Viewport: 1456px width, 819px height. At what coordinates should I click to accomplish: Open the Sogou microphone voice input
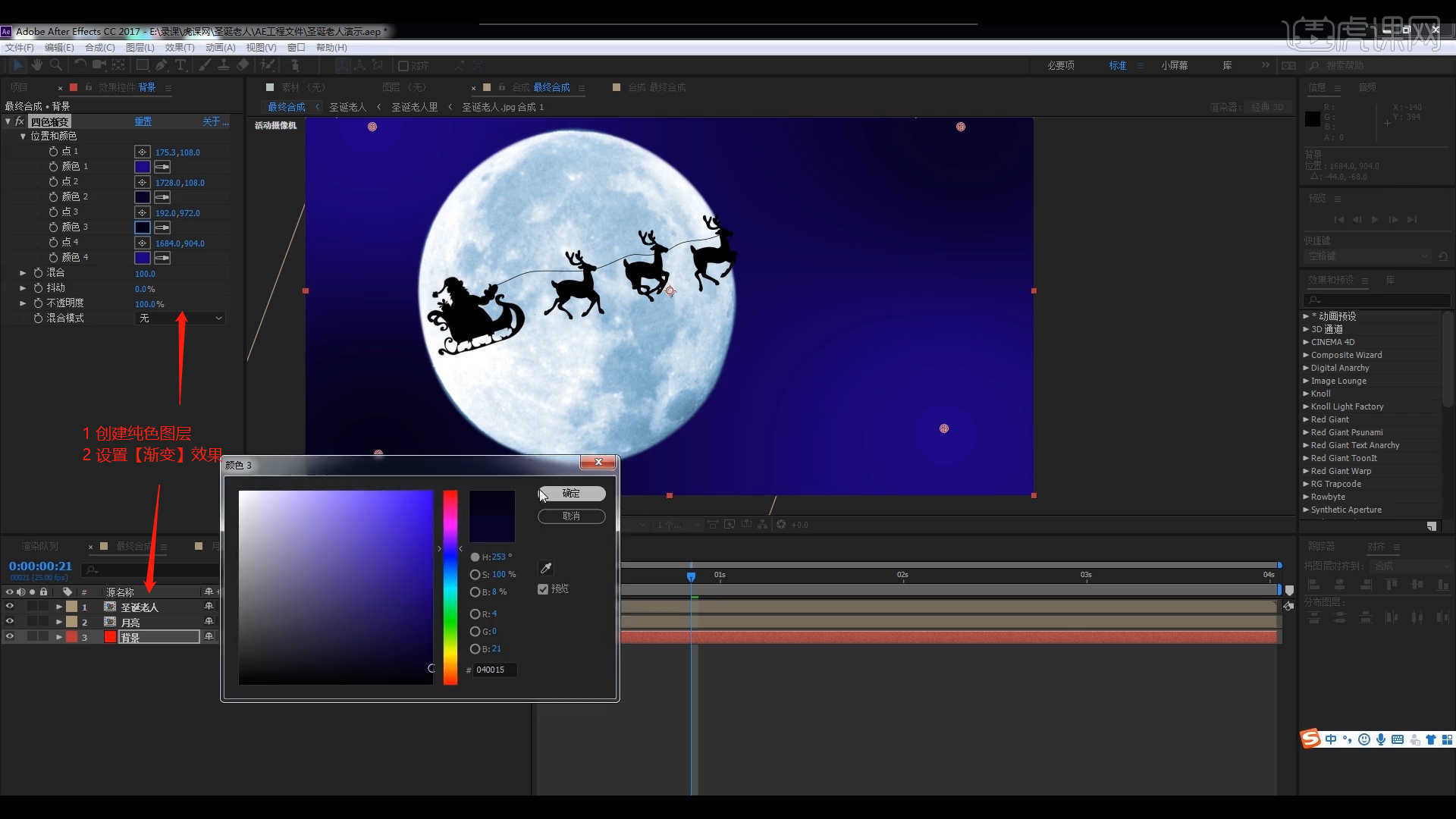point(1381,739)
